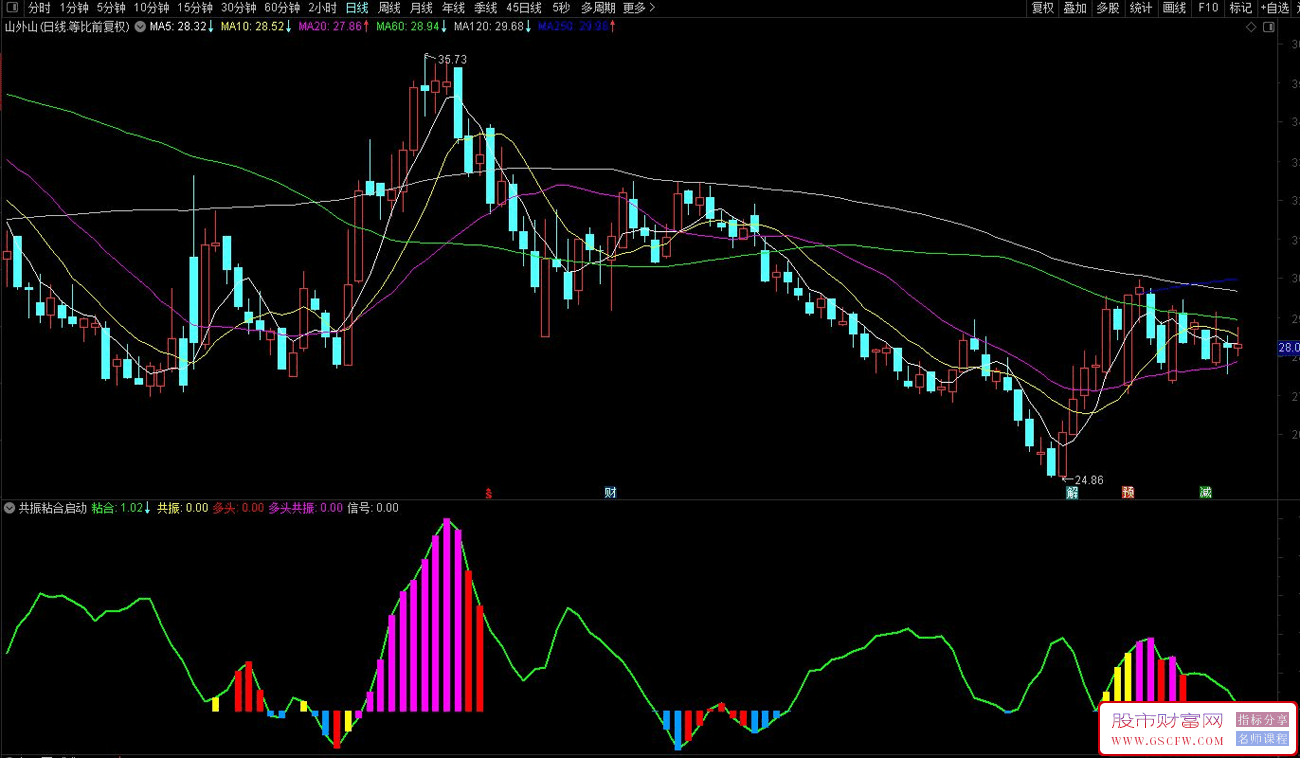Click the 叠加 overlay button
This screenshot has width=1300, height=758.
[1075, 7]
